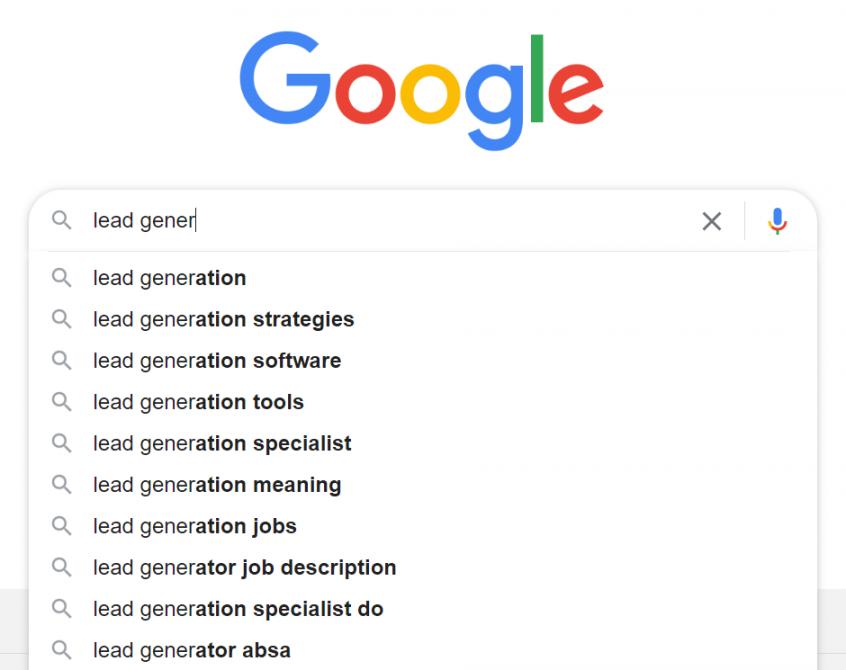Choose 'lead generator job description' suggestion

244,568
